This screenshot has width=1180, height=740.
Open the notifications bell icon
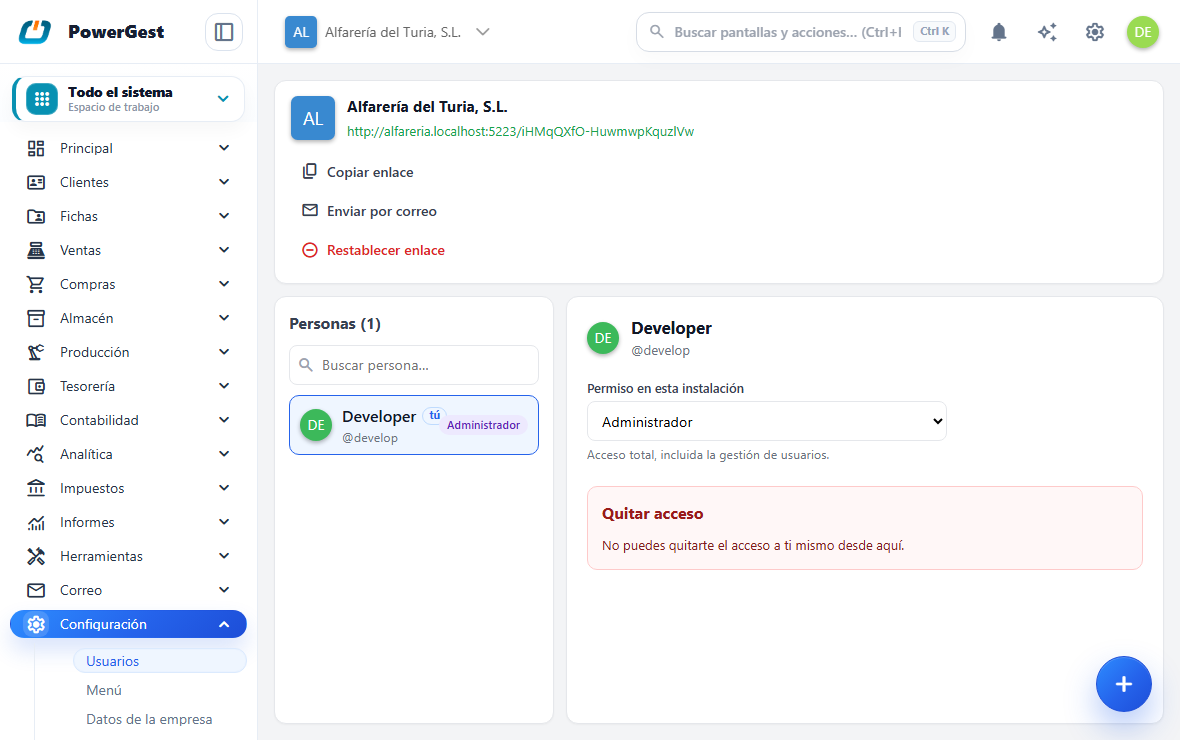(x=999, y=32)
